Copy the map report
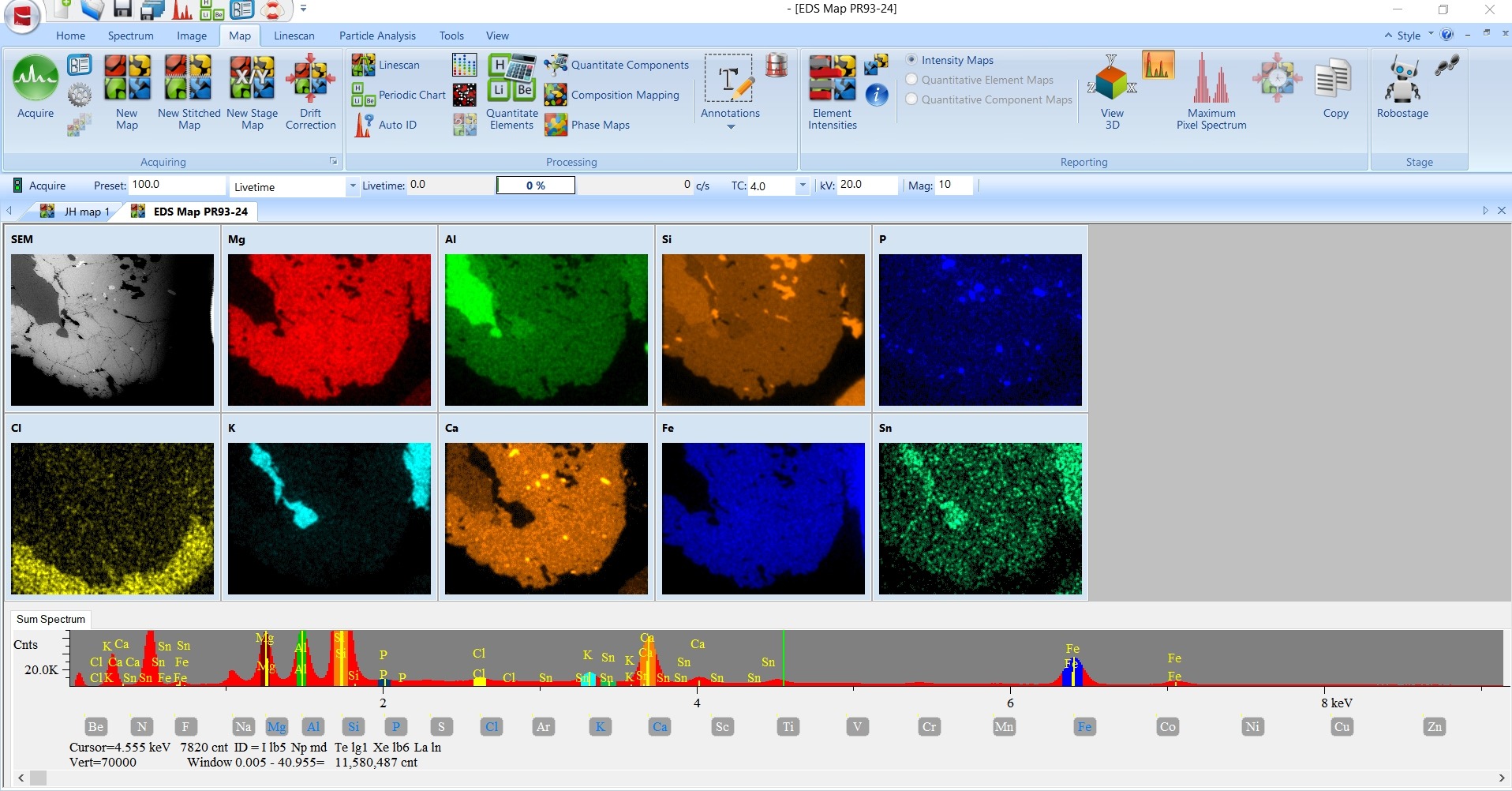This screenshot has width=1512, height=791. coord(1334,88)
